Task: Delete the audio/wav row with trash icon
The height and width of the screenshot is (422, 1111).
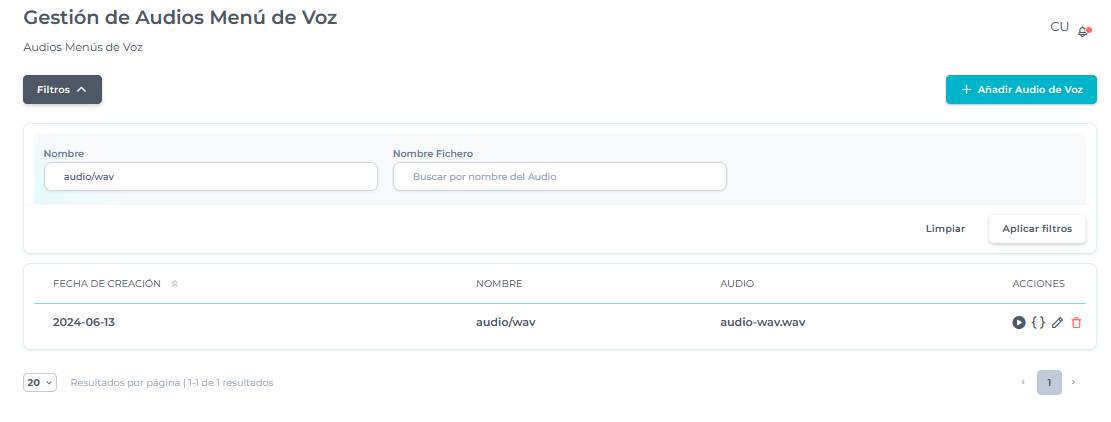Action: click(x=1076, y=322)
